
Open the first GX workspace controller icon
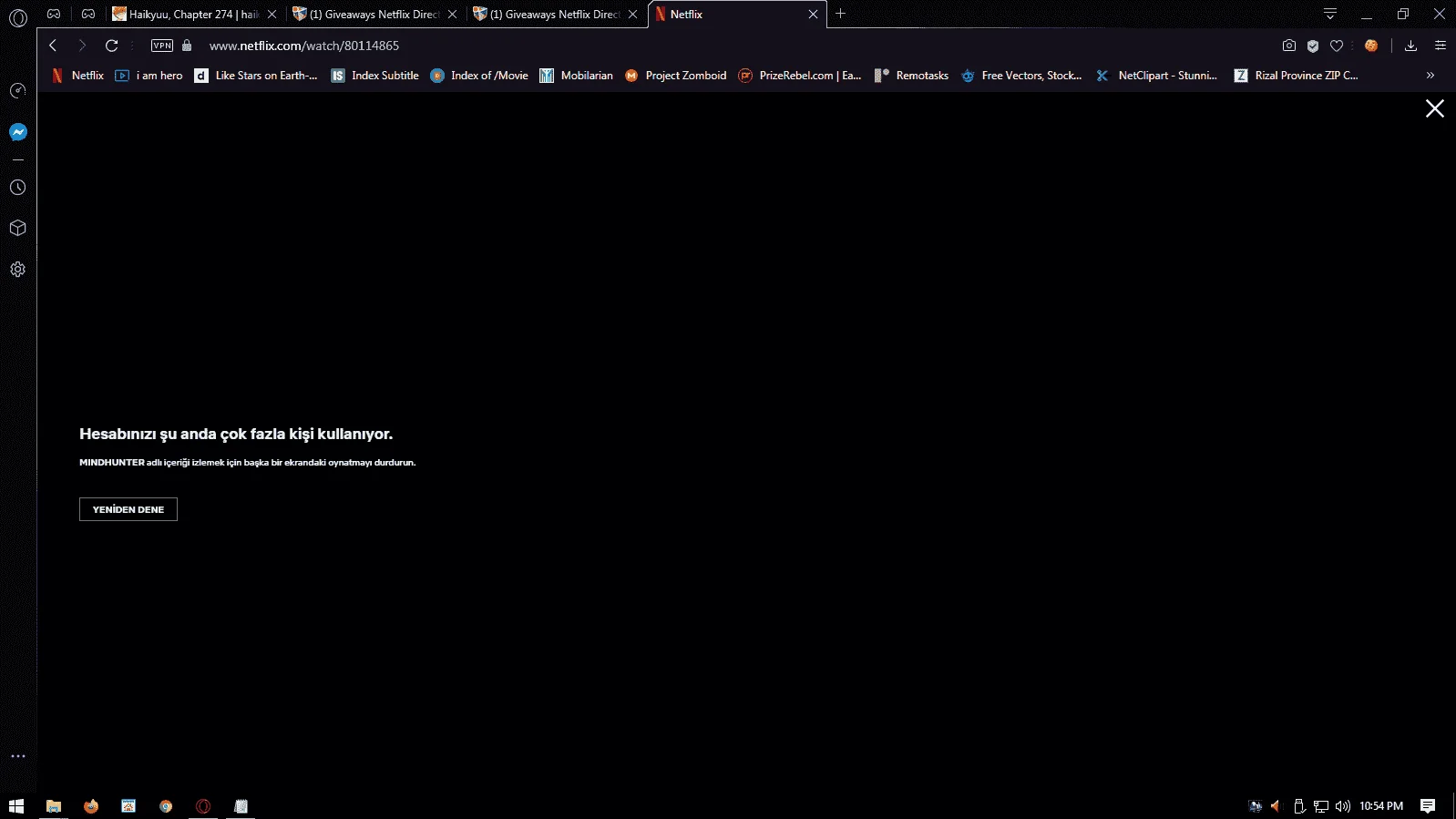click(x=54, y=14)
